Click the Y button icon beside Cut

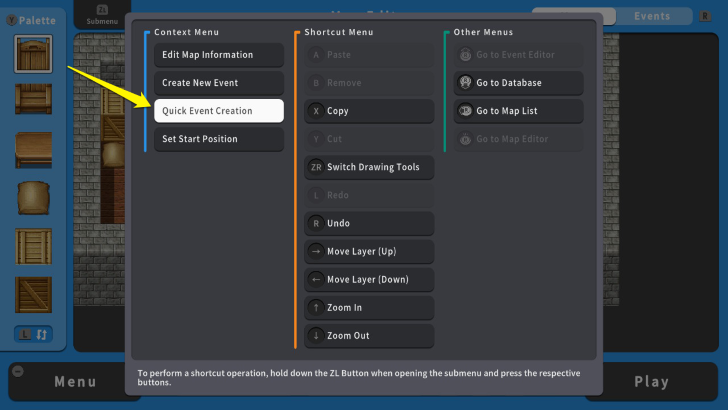[316, 139]
